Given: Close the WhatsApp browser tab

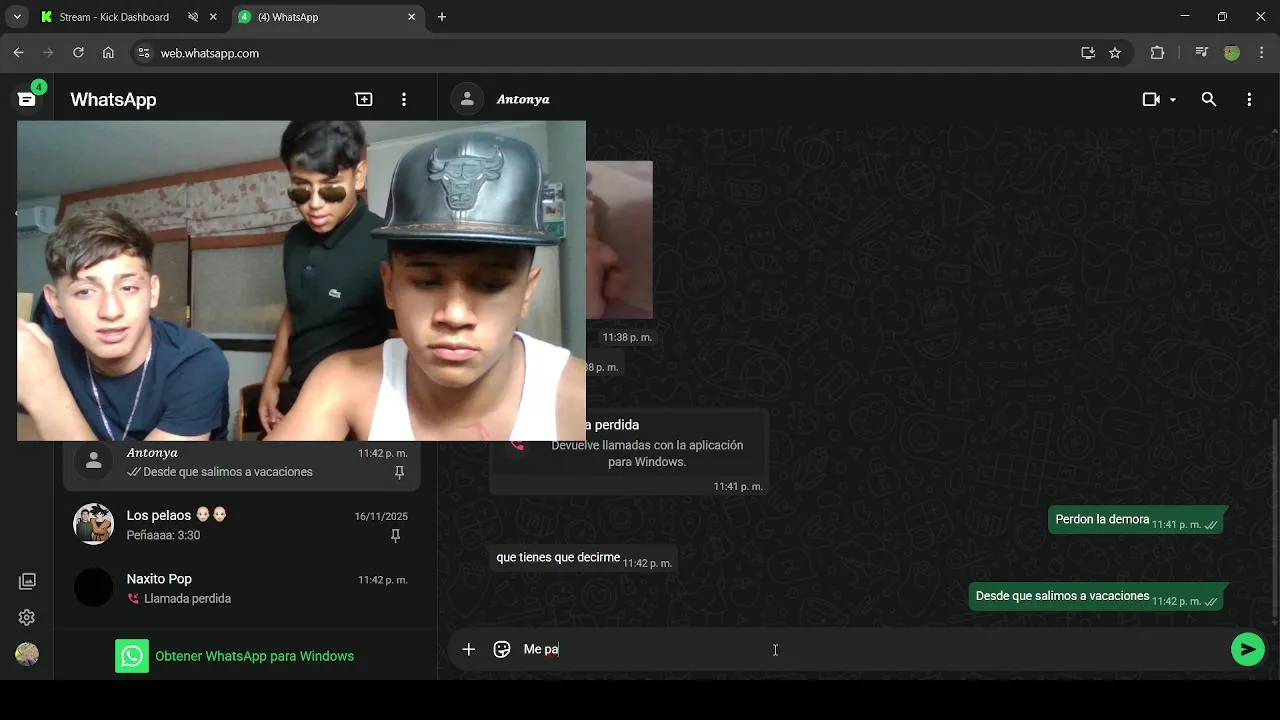Looking at the screenshot, I should (x=411, y=17).
